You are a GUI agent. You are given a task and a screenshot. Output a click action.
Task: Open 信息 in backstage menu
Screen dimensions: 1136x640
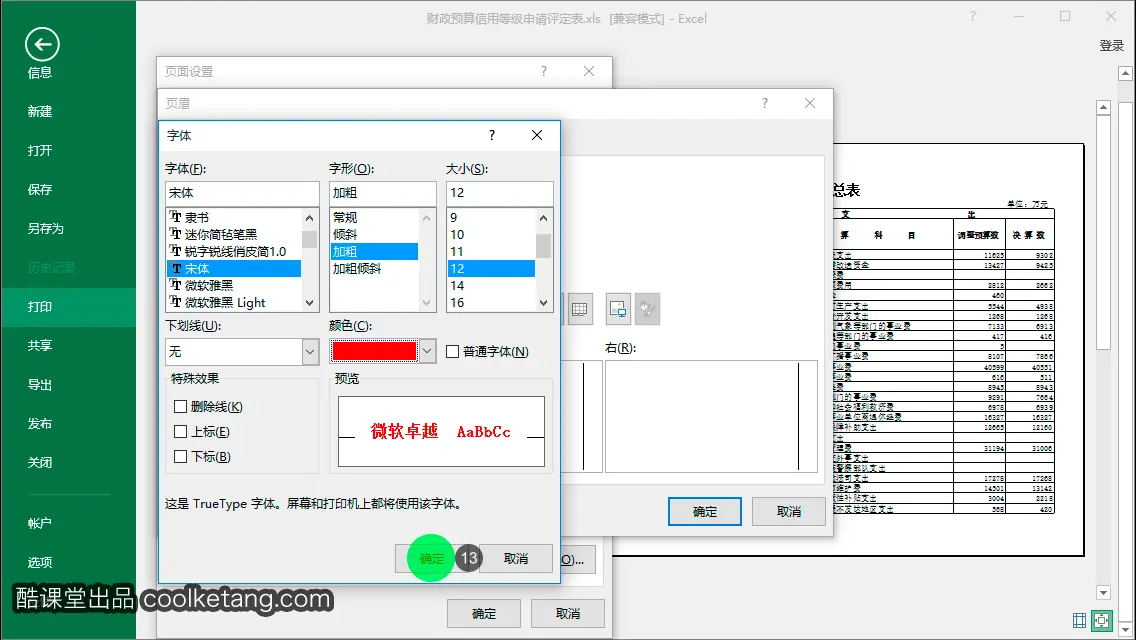point(40,72)
